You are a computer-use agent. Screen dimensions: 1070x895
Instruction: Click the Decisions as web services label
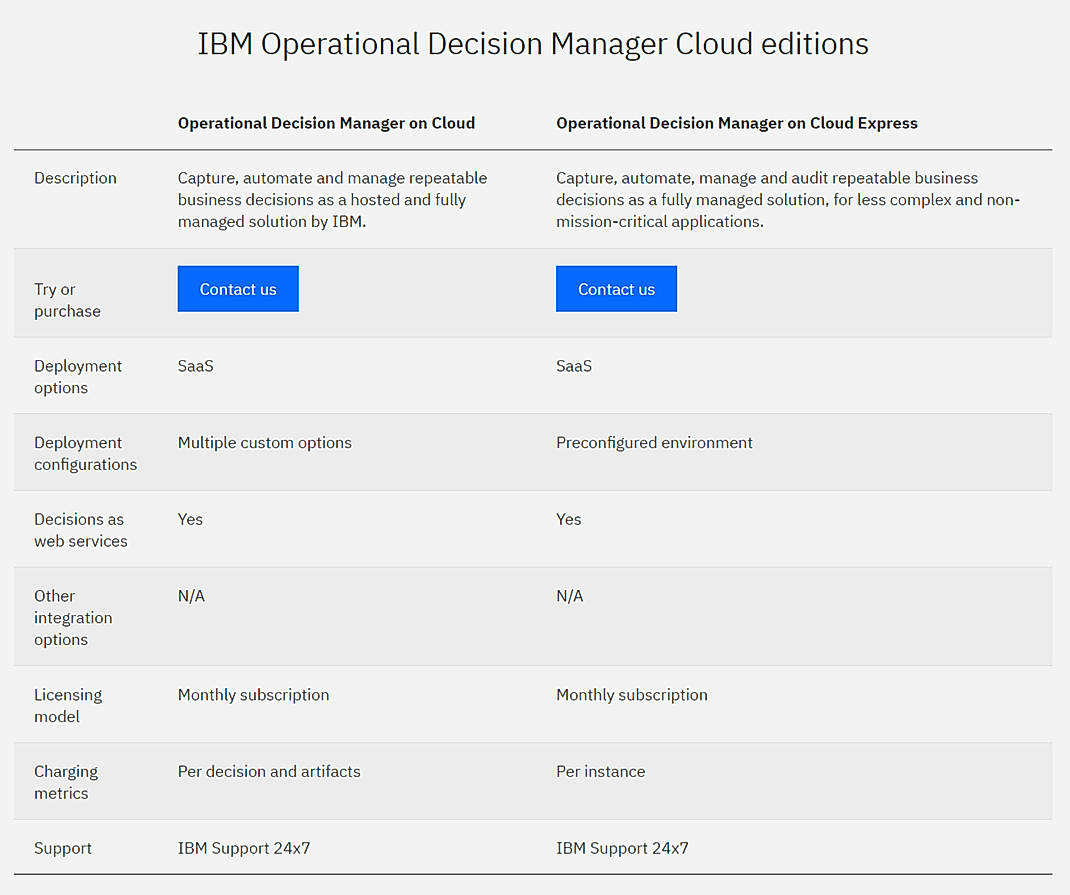[x=81, y=530]
